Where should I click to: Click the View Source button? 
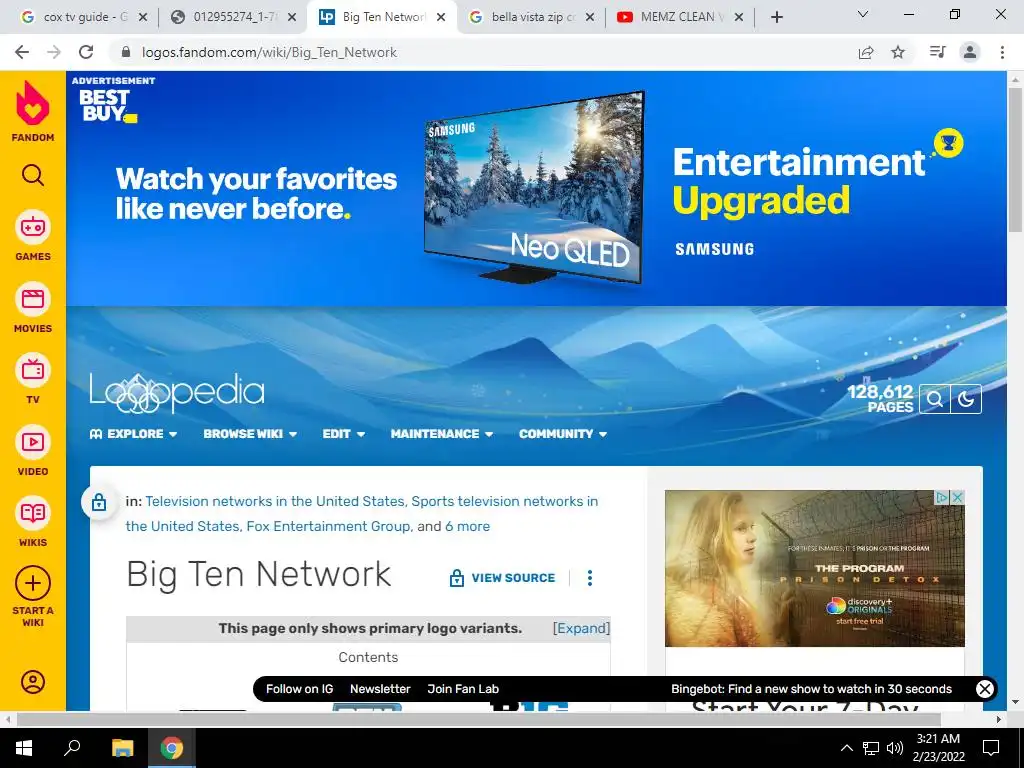pyautogui.click(x=502, y=578)
